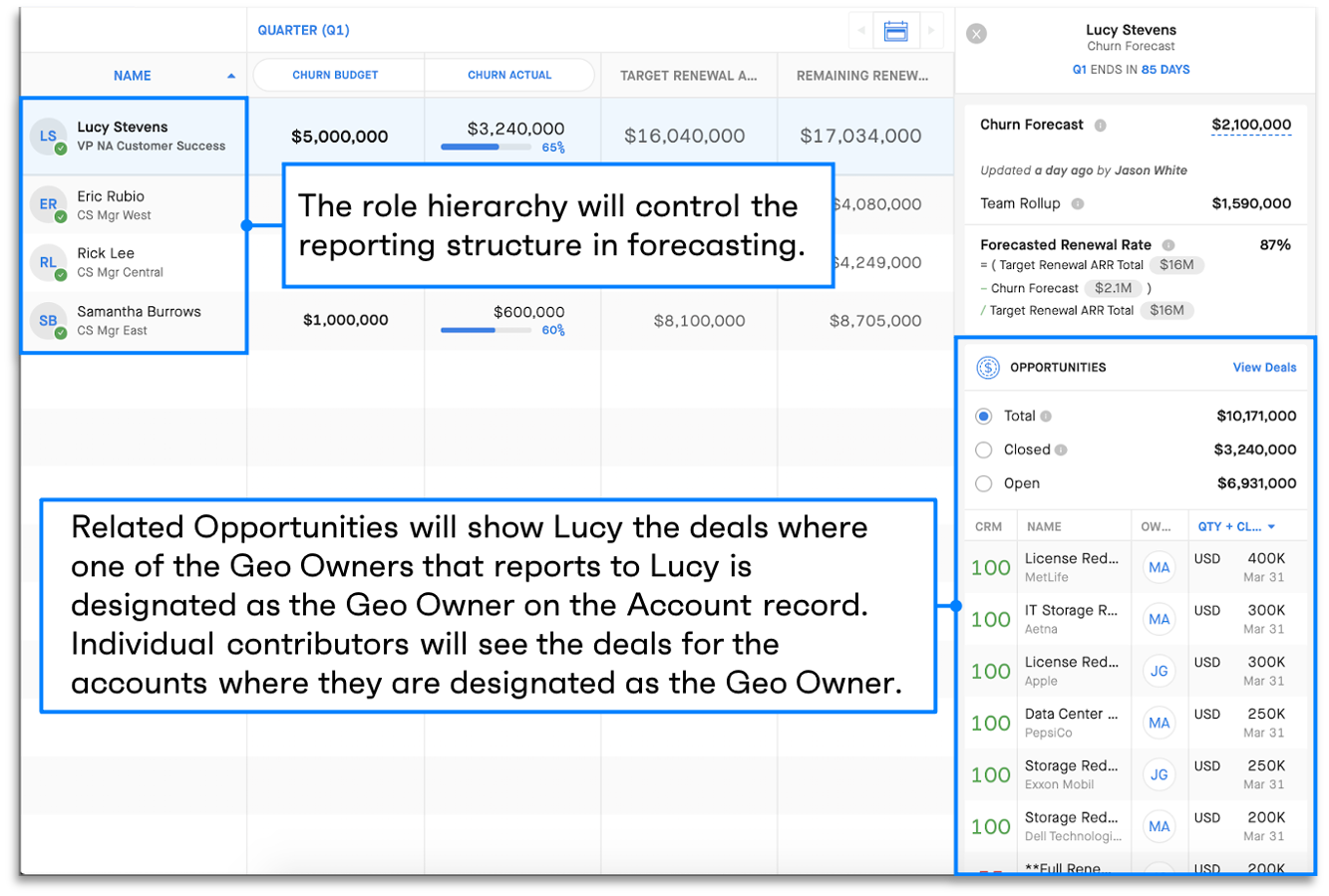Click Eric Rubio ER avatar
The height and width of the screenshot is (896, 1329).
pos(48,204)
